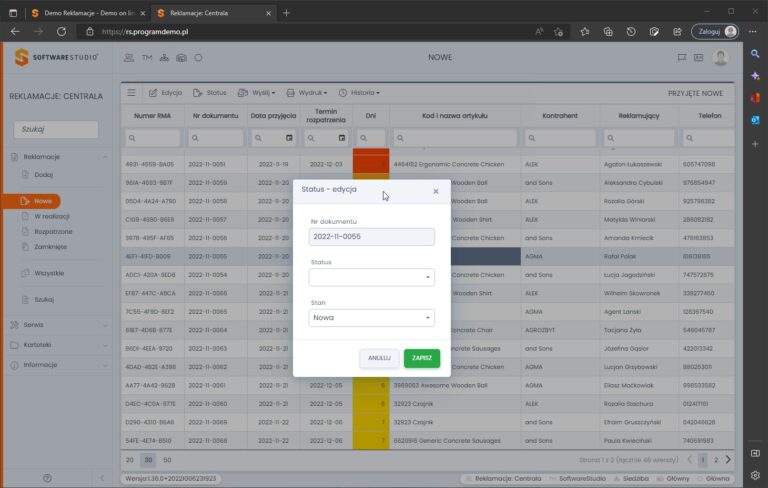Click the green ZAPISZ button
Viewport: 768px width, 488px height.
coord(421,358)
